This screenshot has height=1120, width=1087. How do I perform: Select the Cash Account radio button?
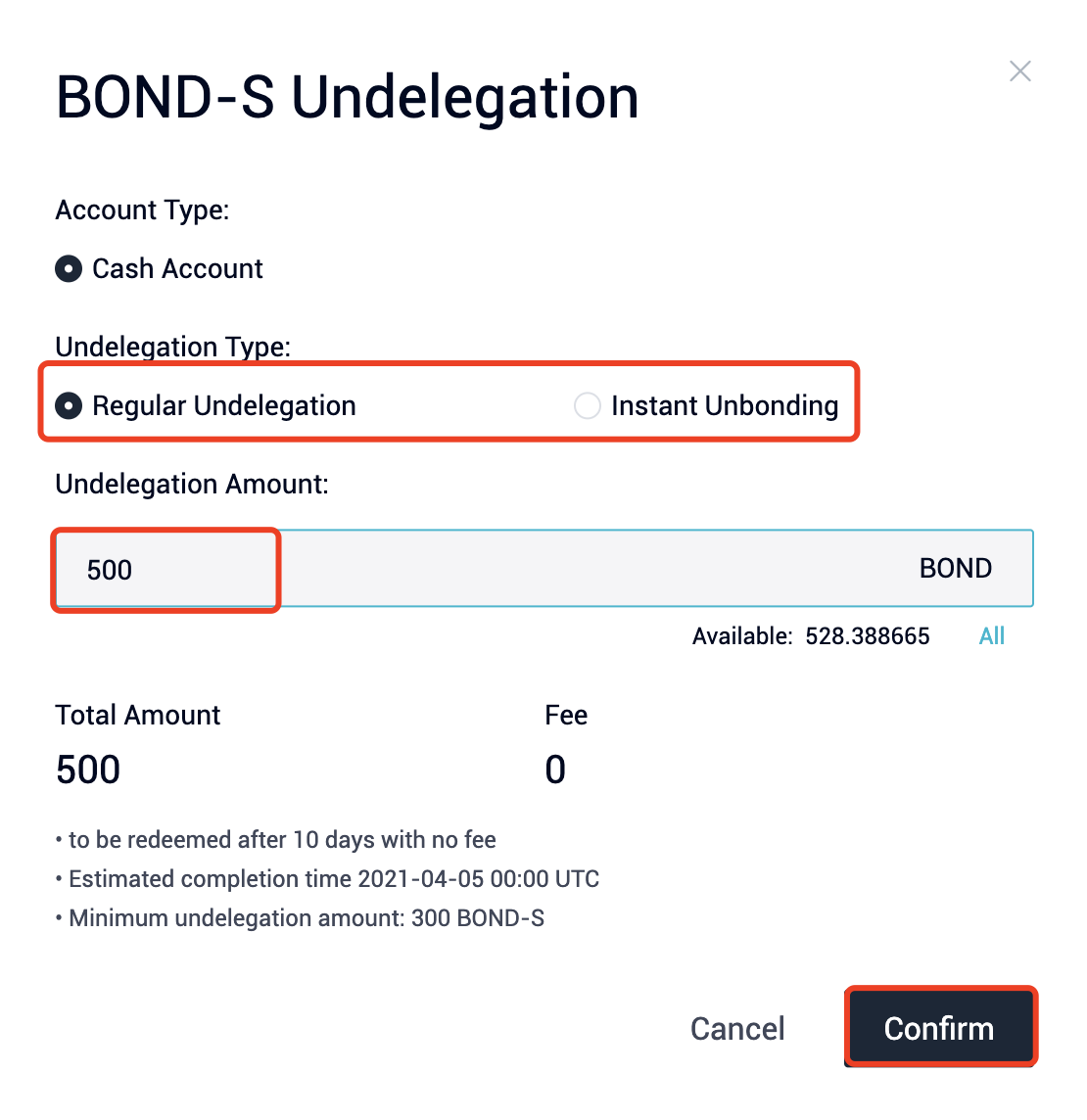[69, 268]
